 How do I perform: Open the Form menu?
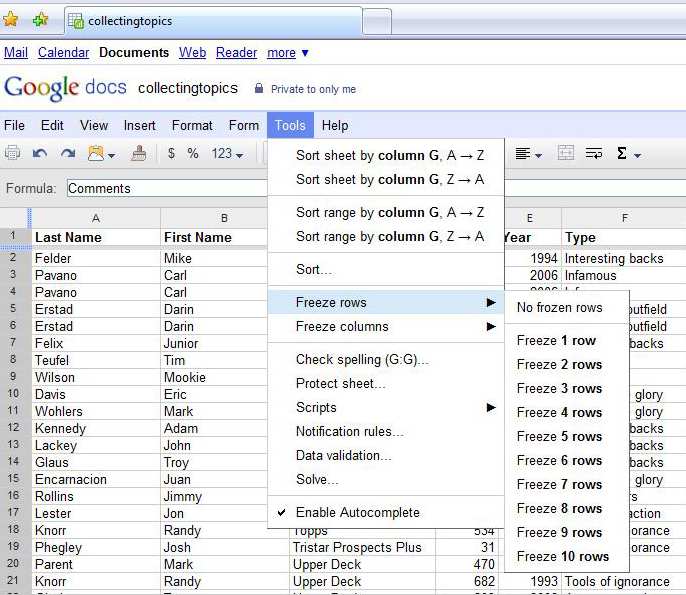244,126
